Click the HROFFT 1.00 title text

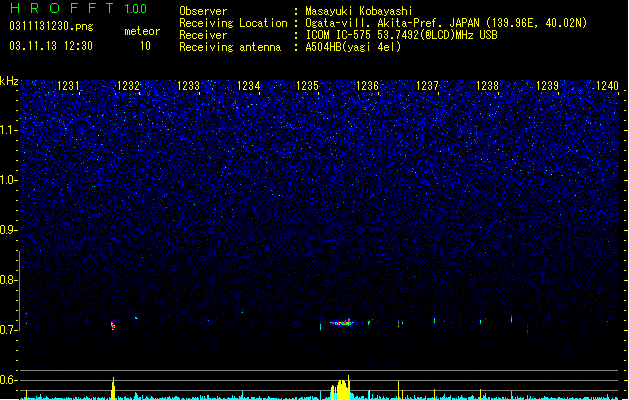click(78, 8)
